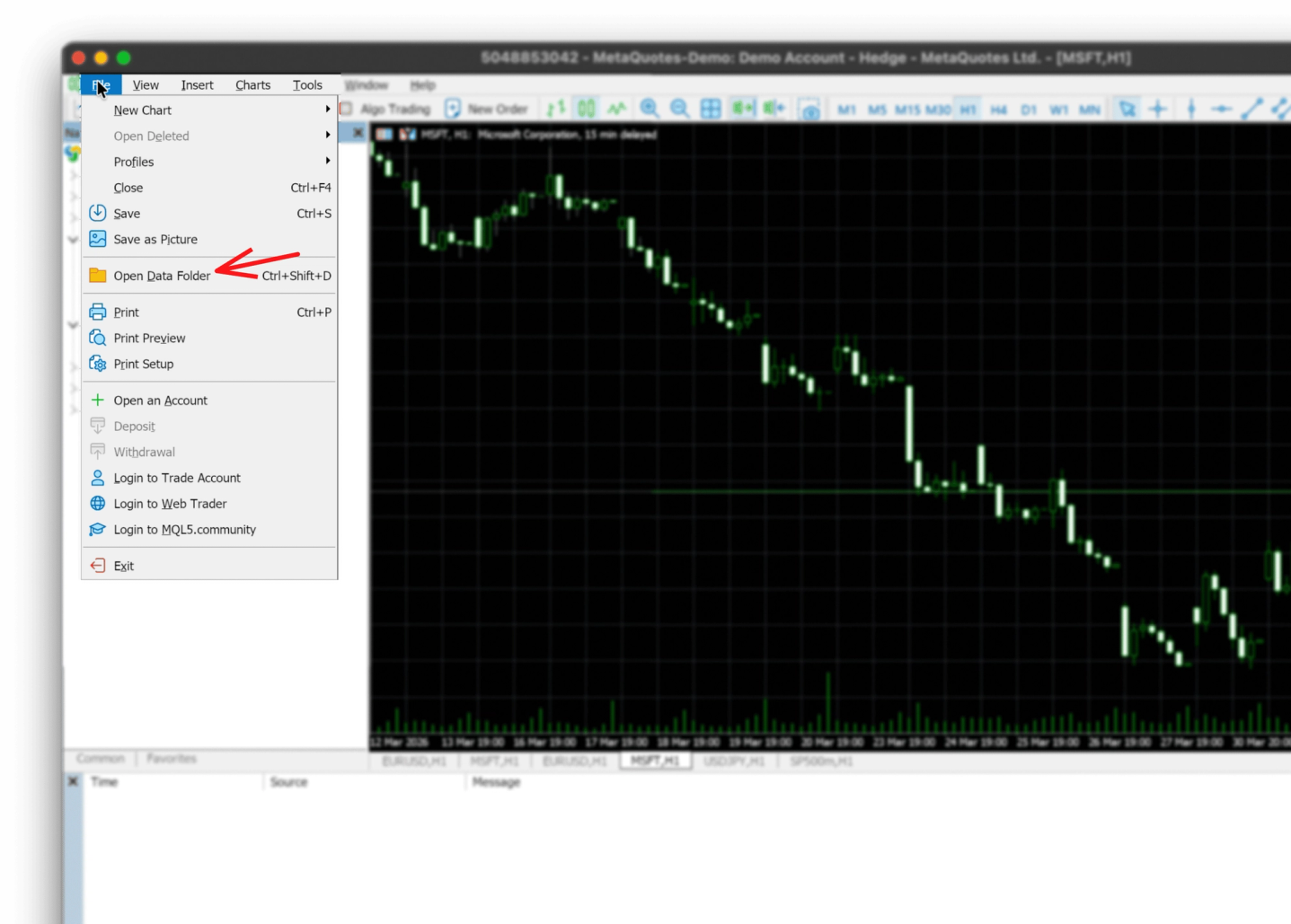Toggle chart auto scroll icon
This screenshot has height=924, width=1291.
pyautogui.click(x=742, y=109)
